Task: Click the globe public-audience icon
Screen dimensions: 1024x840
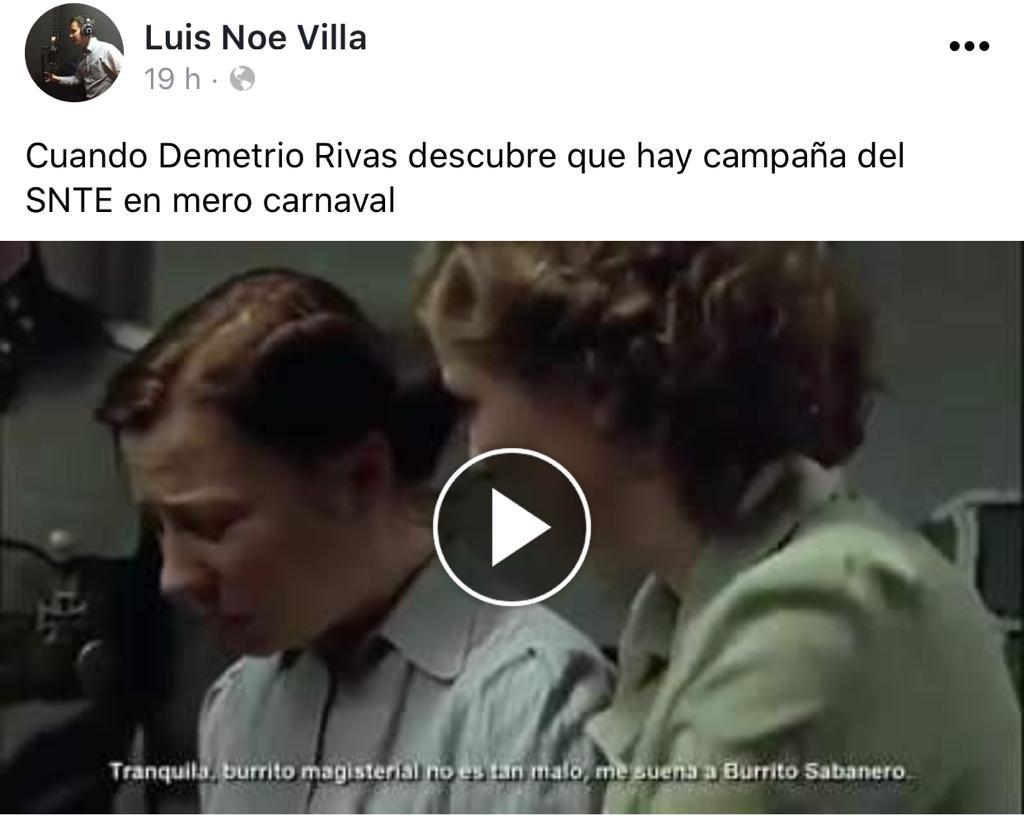Action: point(242,79)
